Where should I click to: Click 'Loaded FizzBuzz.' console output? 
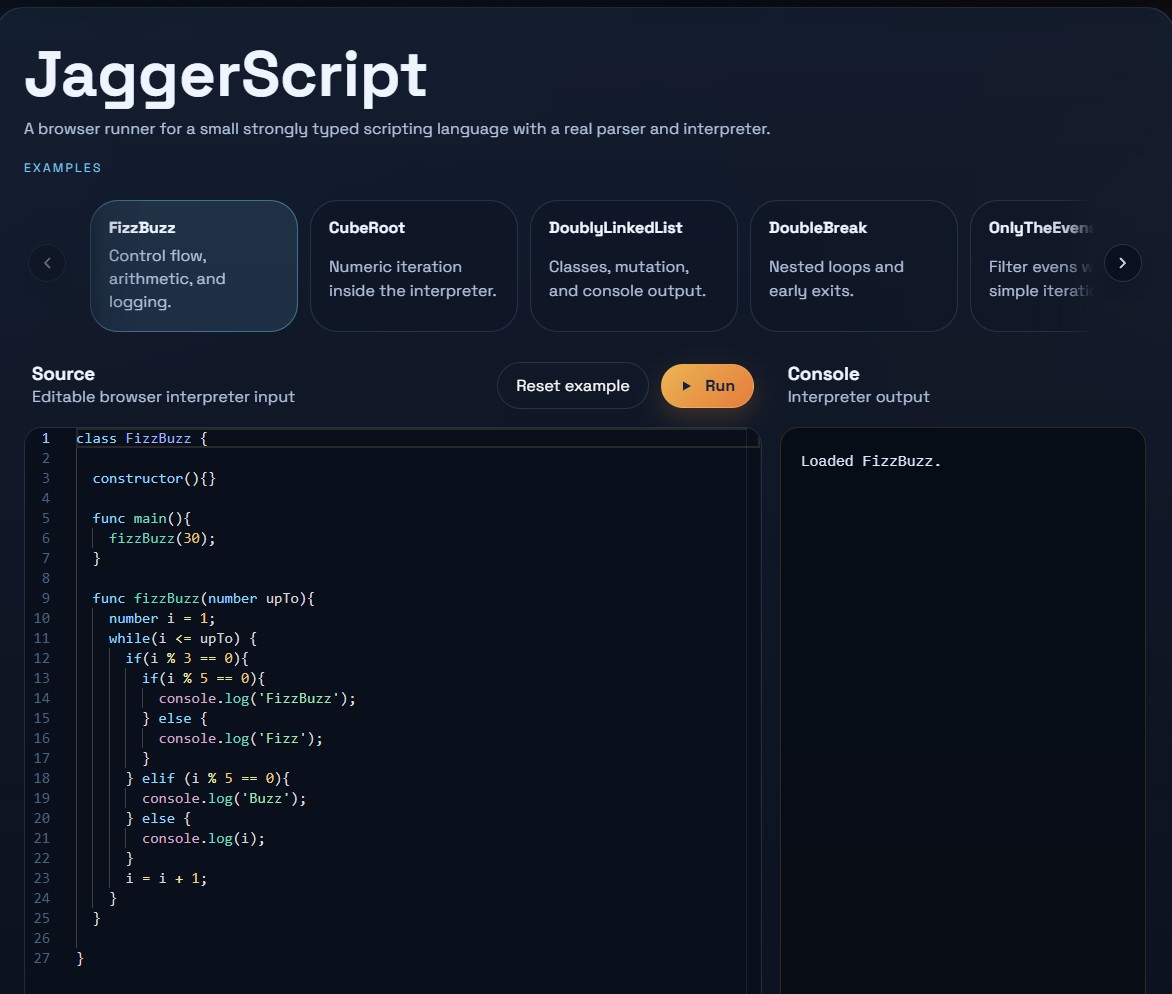[871, 461]
